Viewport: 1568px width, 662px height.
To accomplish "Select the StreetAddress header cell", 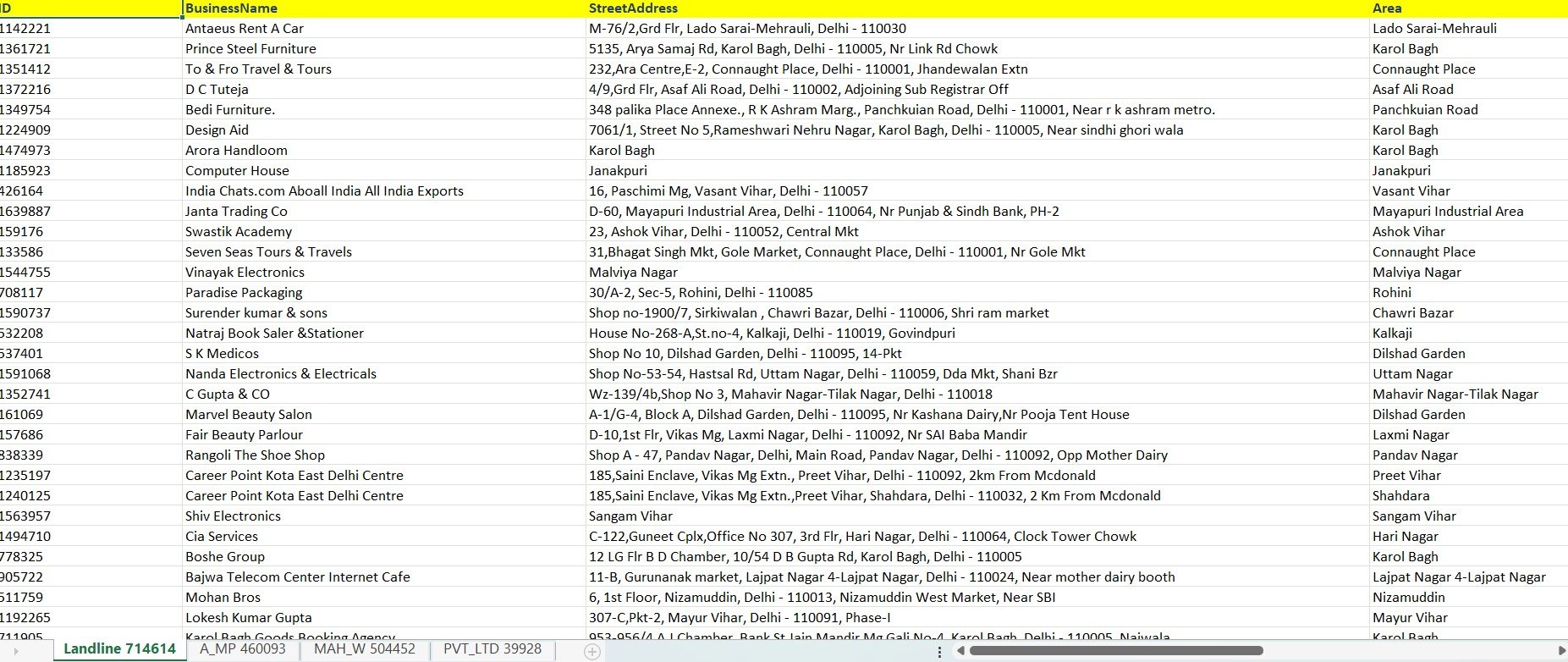I will [x=977, y=8].
